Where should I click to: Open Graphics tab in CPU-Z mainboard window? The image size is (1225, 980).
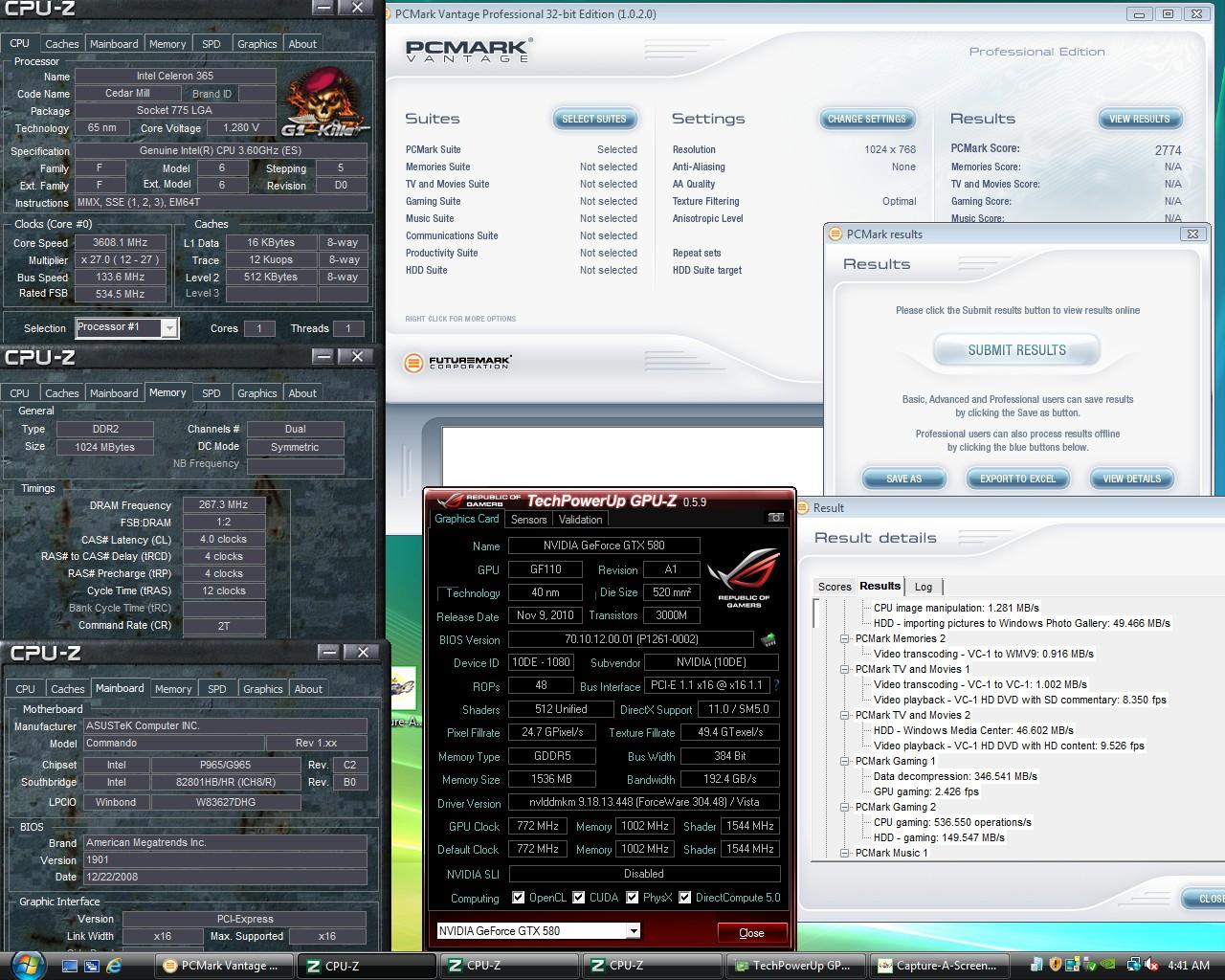[x=263, y=689]
